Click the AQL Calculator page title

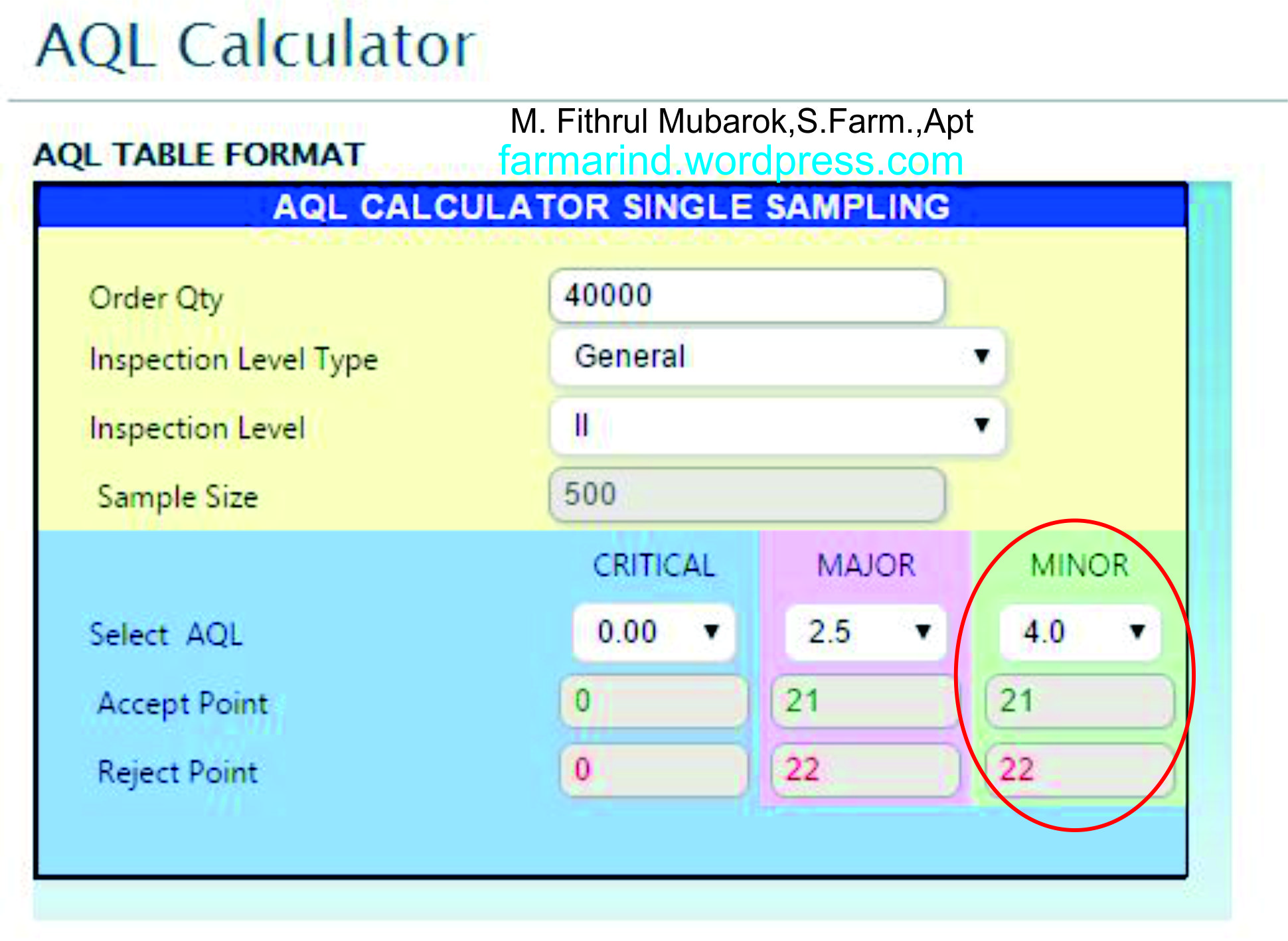(x=256, y=46)
